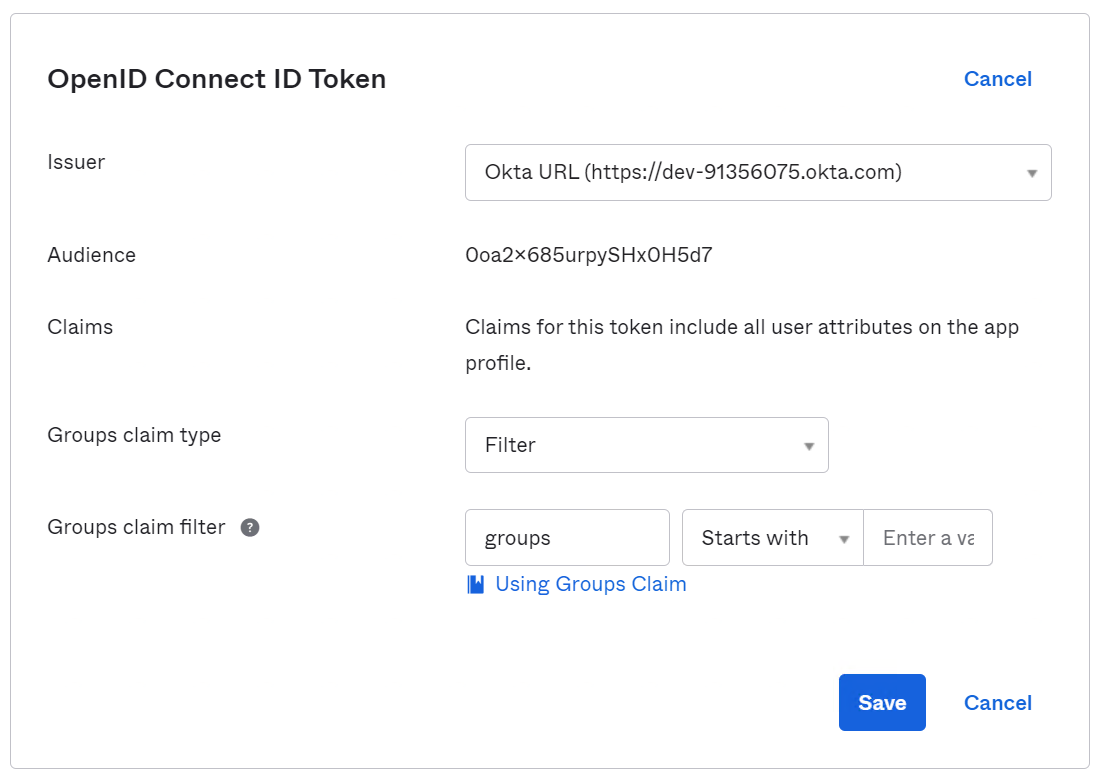Click the Audience field label
The image size is (1099, 777).
pyautogui.click(x=91, y=255)
